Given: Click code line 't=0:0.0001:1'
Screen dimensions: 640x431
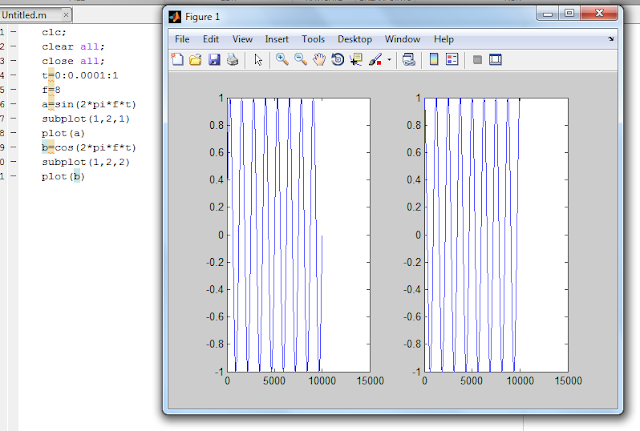Looking at the screenshot, I should (80, 76).
